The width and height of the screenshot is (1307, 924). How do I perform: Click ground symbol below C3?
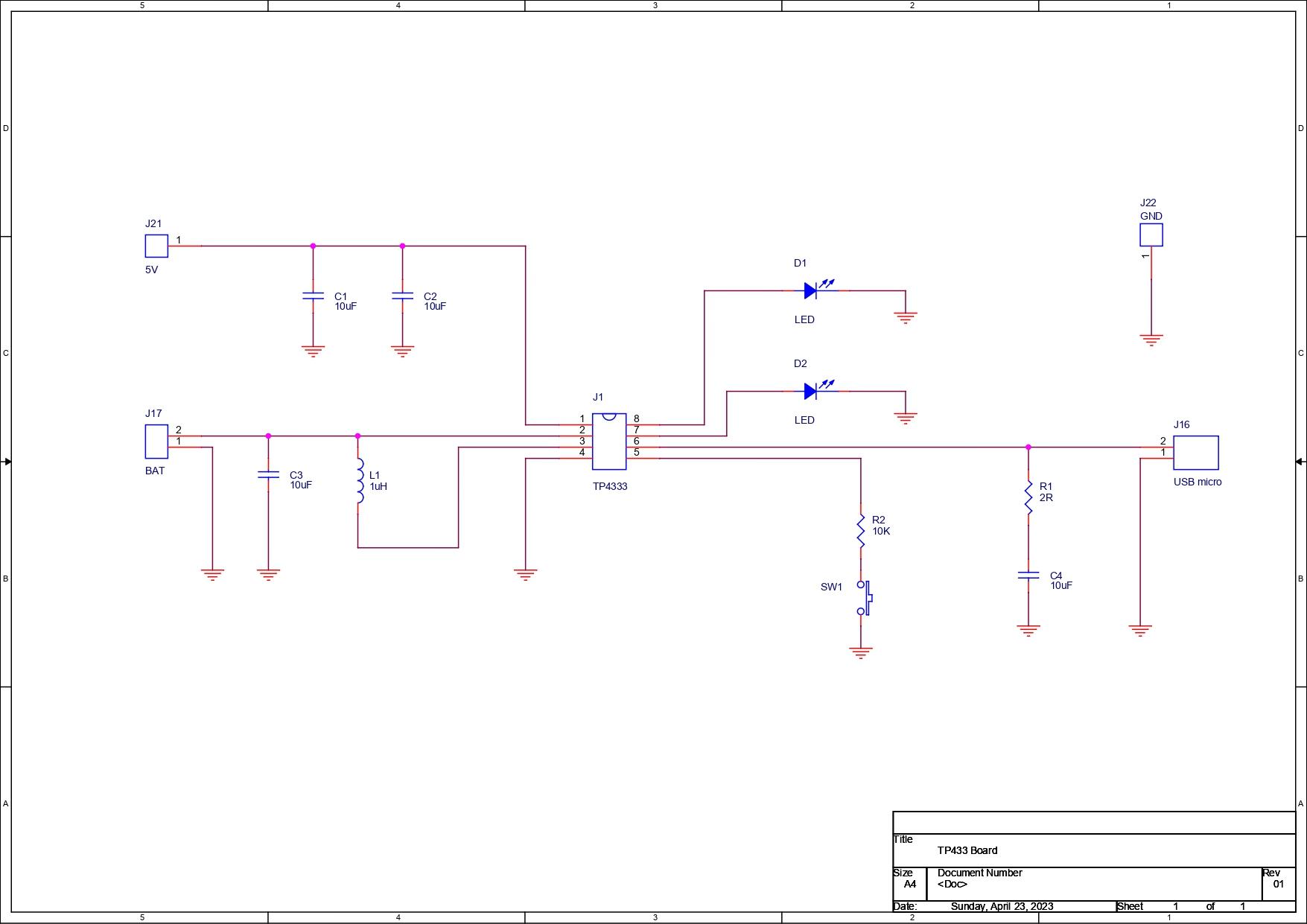click(x=268, y=575)
